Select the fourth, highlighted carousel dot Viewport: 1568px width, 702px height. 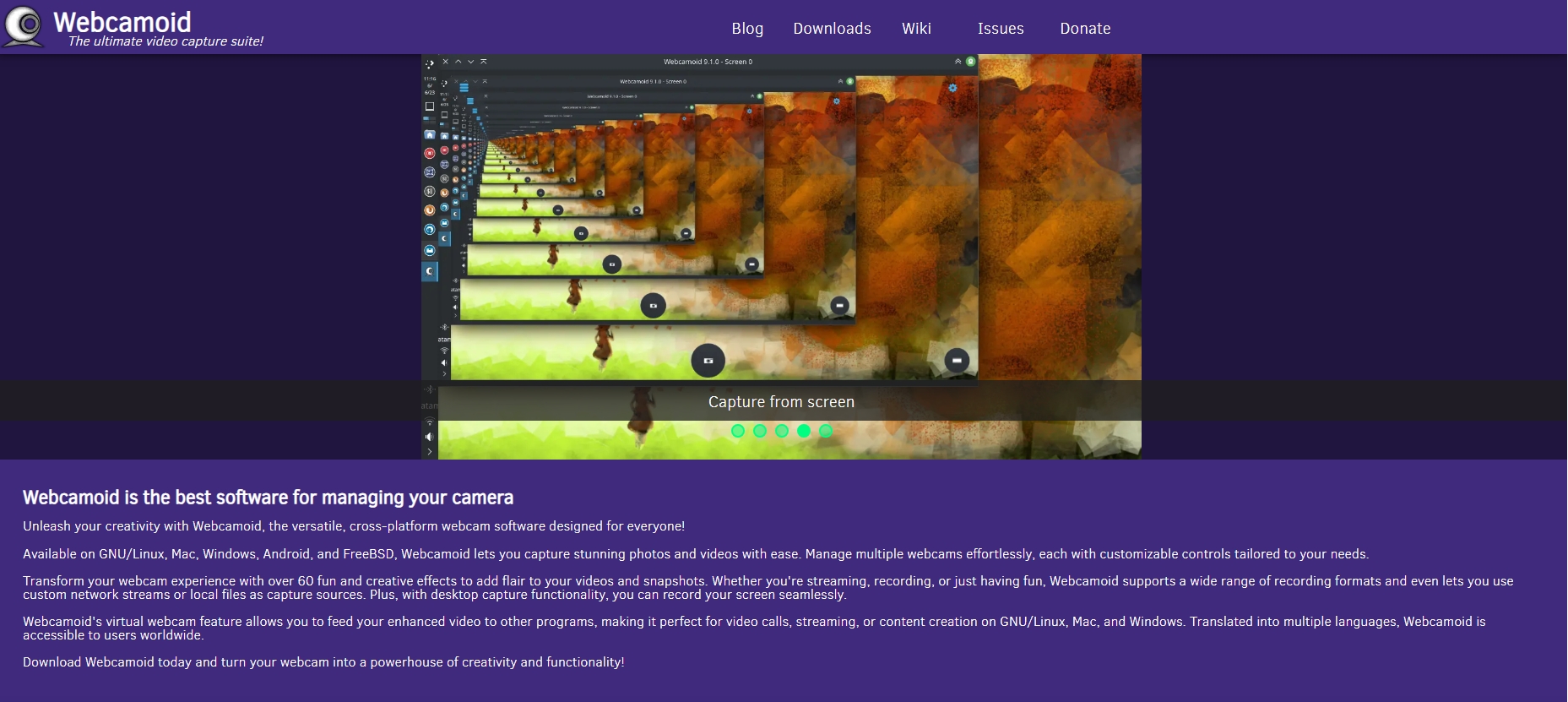coord(804,431)
